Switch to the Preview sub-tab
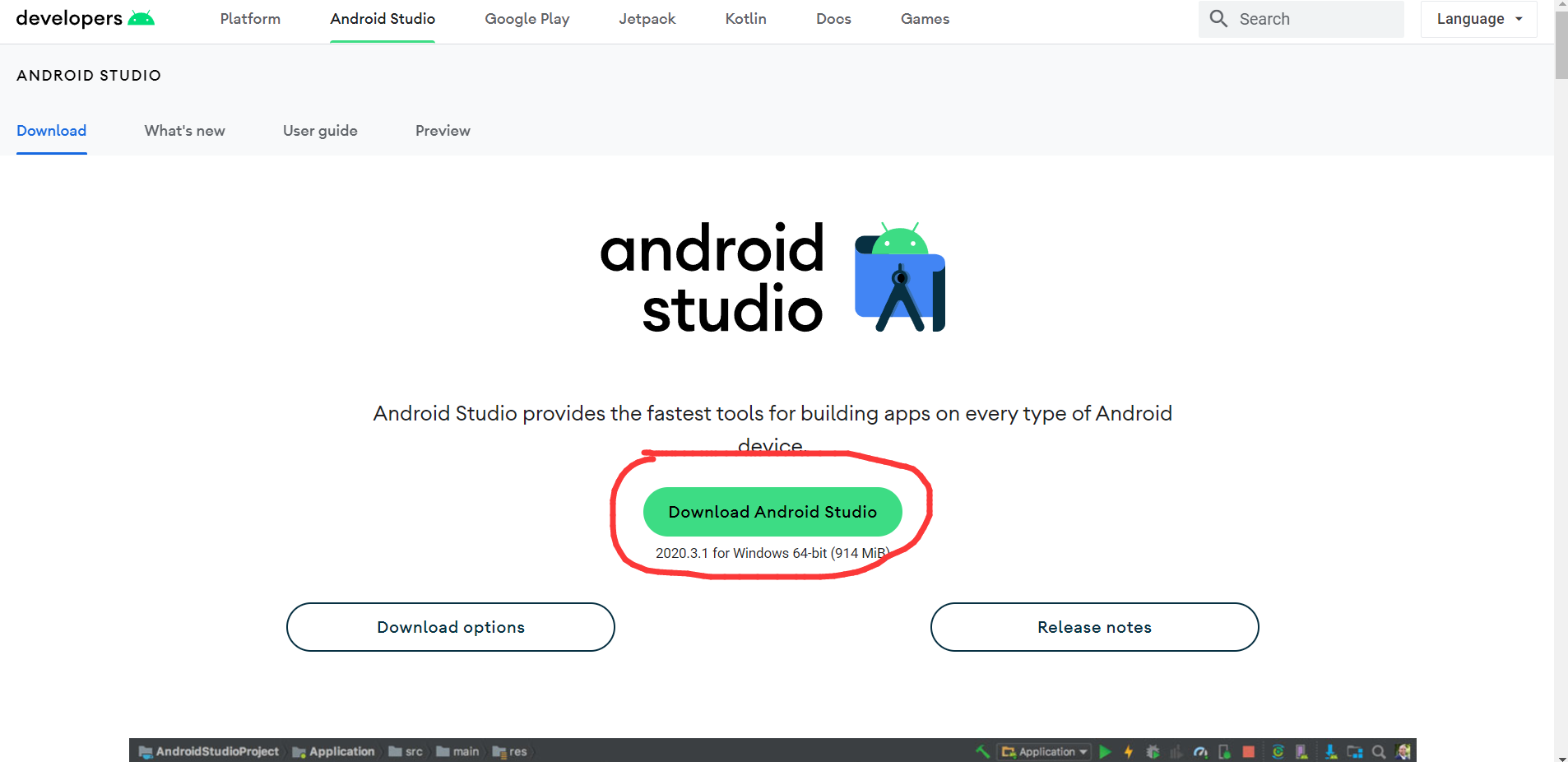Screen dimensions: 1568x762 coord(443,131)
